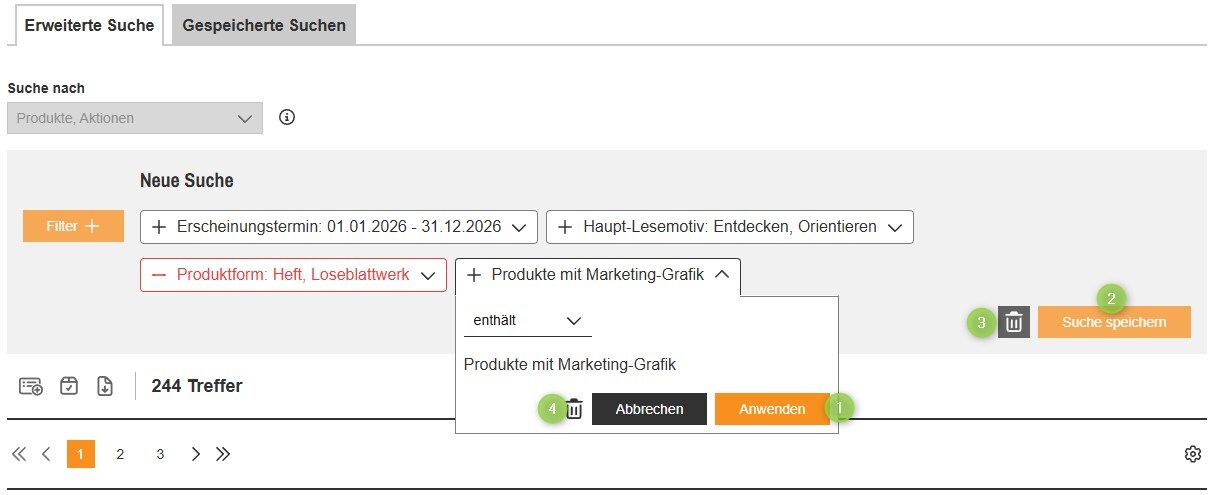This screenshot has width=1216, height=495.
Task: Toggle the plus on the Haupt-Lesemotiv filter
Action: pyautogui.click(x=564, y=227)
